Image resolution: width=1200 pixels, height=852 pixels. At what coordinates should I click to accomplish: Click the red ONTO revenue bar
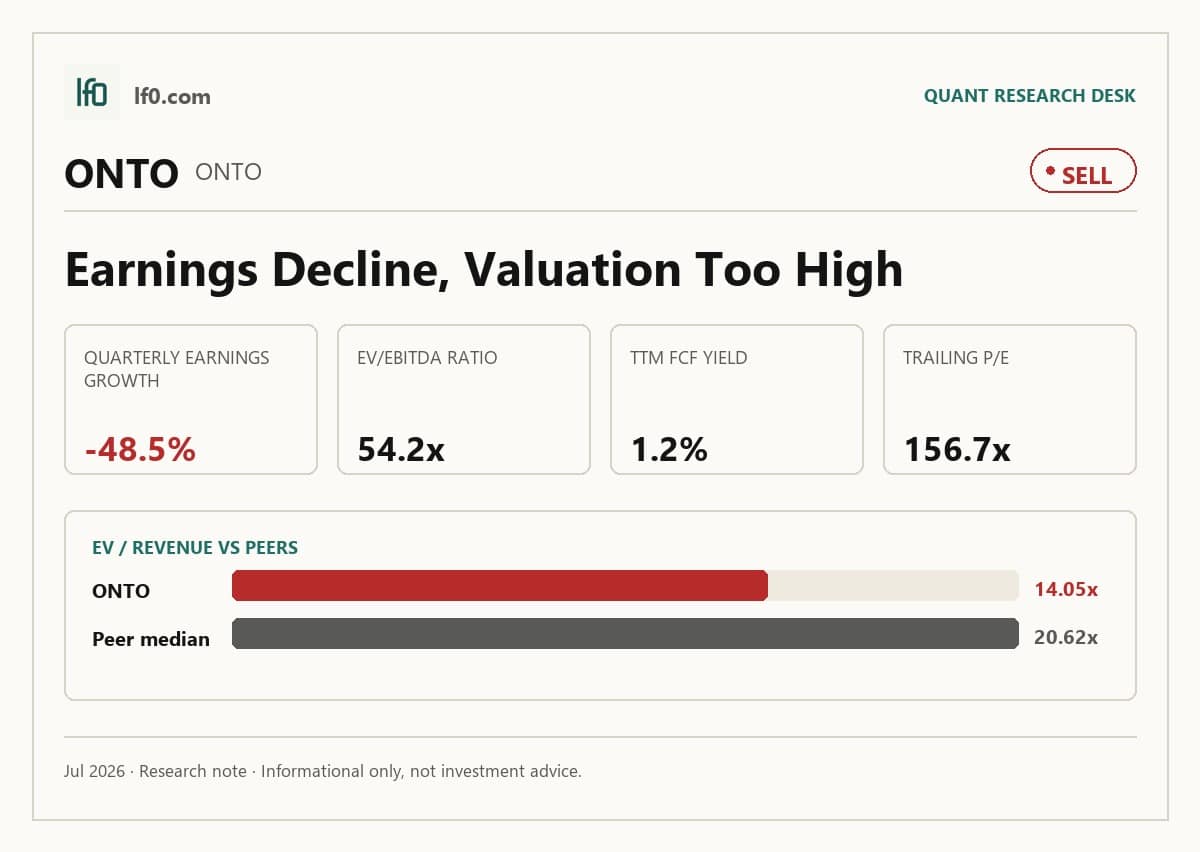500,586
